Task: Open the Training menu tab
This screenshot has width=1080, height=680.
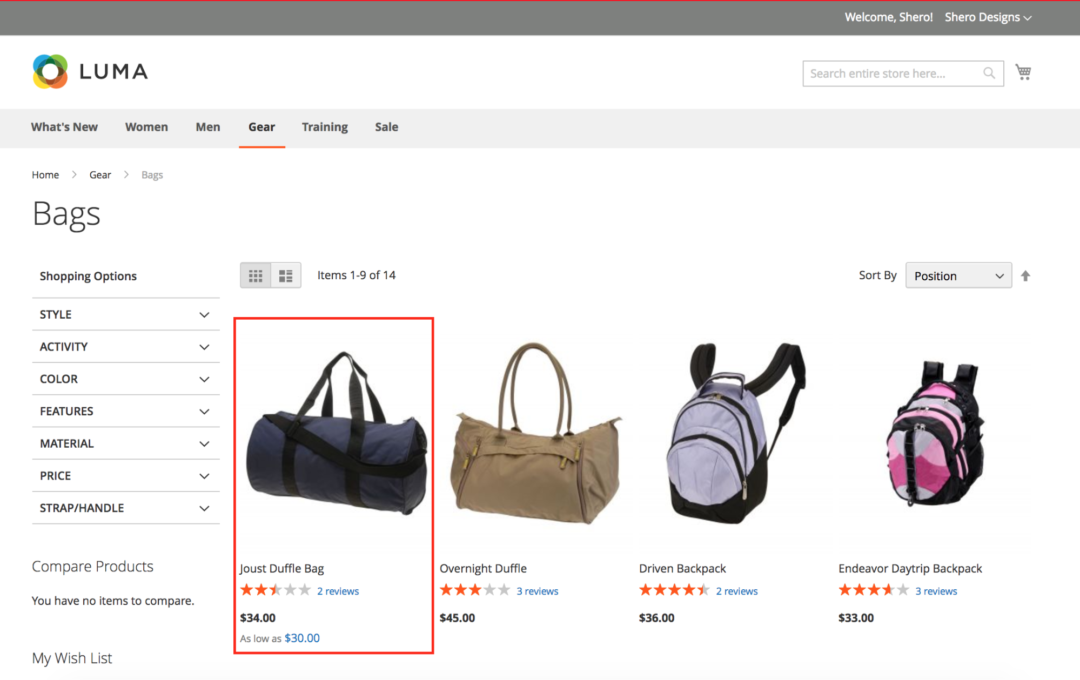Action: (324, 127)
